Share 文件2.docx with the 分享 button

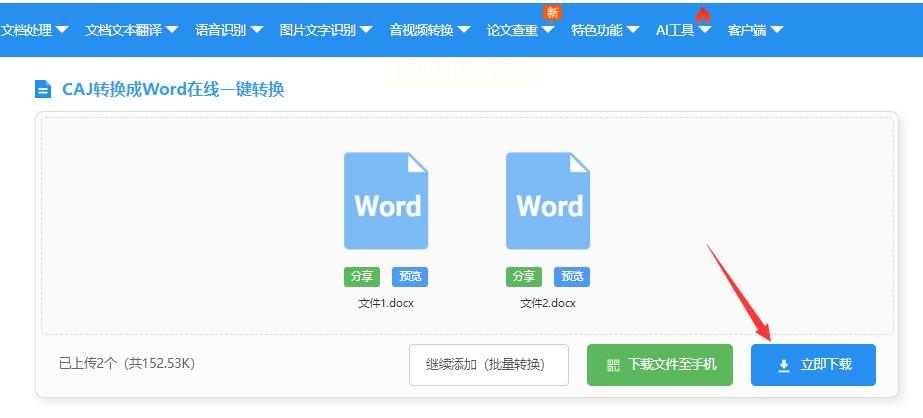click(524, 277)
